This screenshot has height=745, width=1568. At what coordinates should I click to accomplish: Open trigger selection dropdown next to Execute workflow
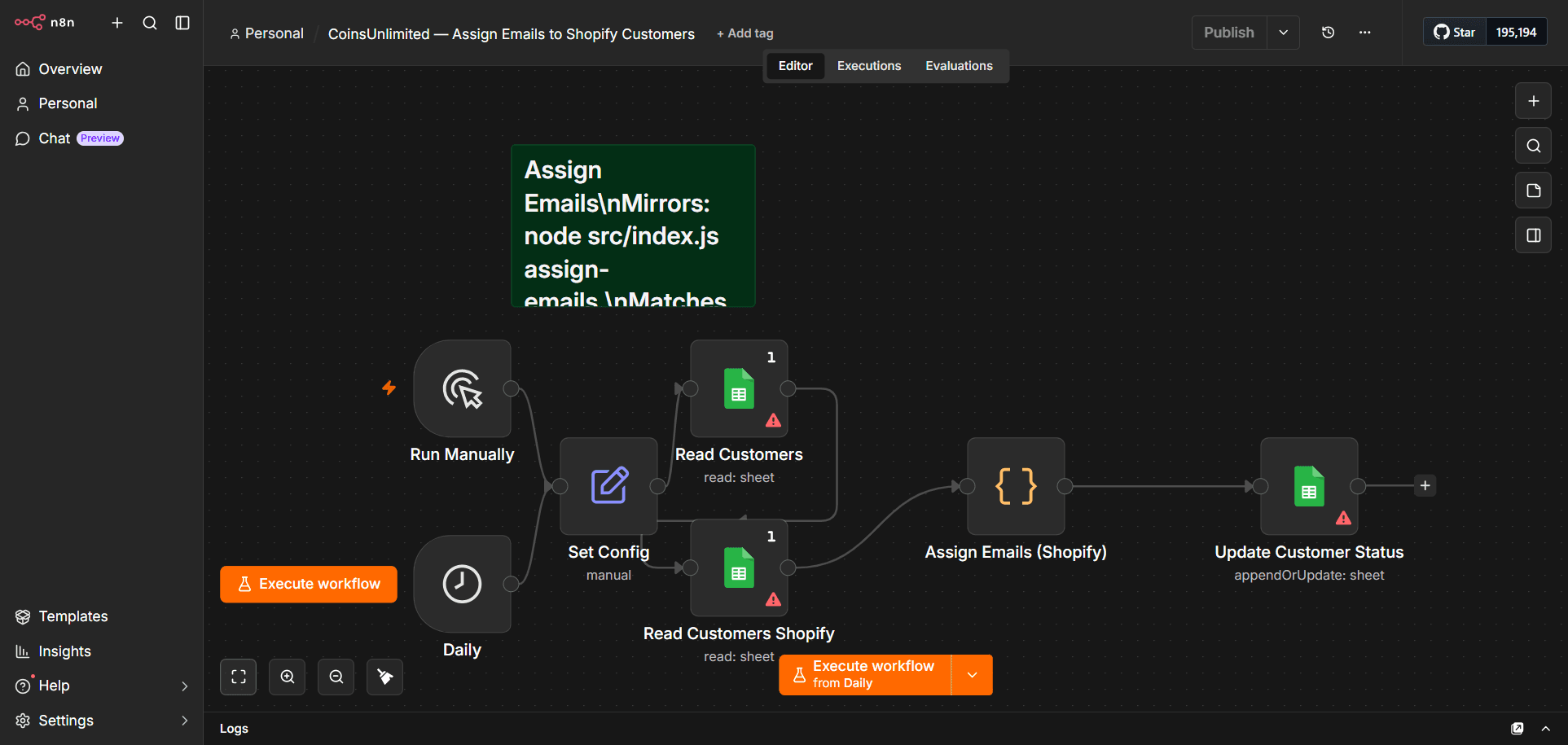(972, 674)
